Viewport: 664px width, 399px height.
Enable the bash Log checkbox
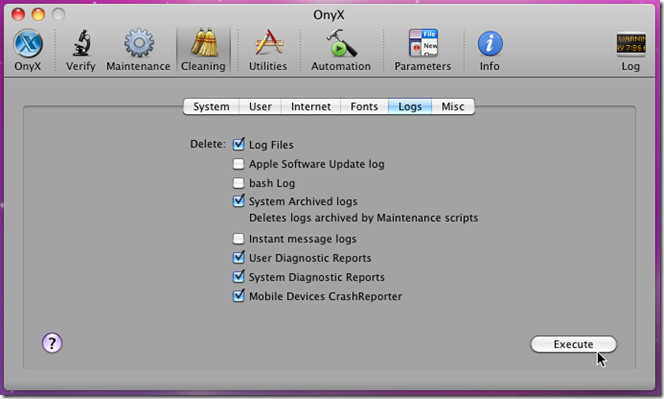pos(238,183)
